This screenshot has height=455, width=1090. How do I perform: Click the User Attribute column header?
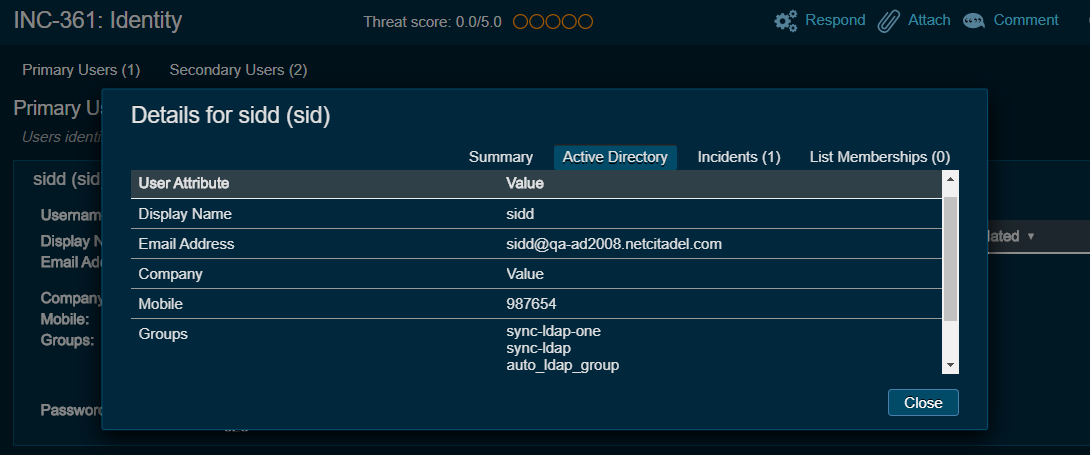click(x=184, y=184)
